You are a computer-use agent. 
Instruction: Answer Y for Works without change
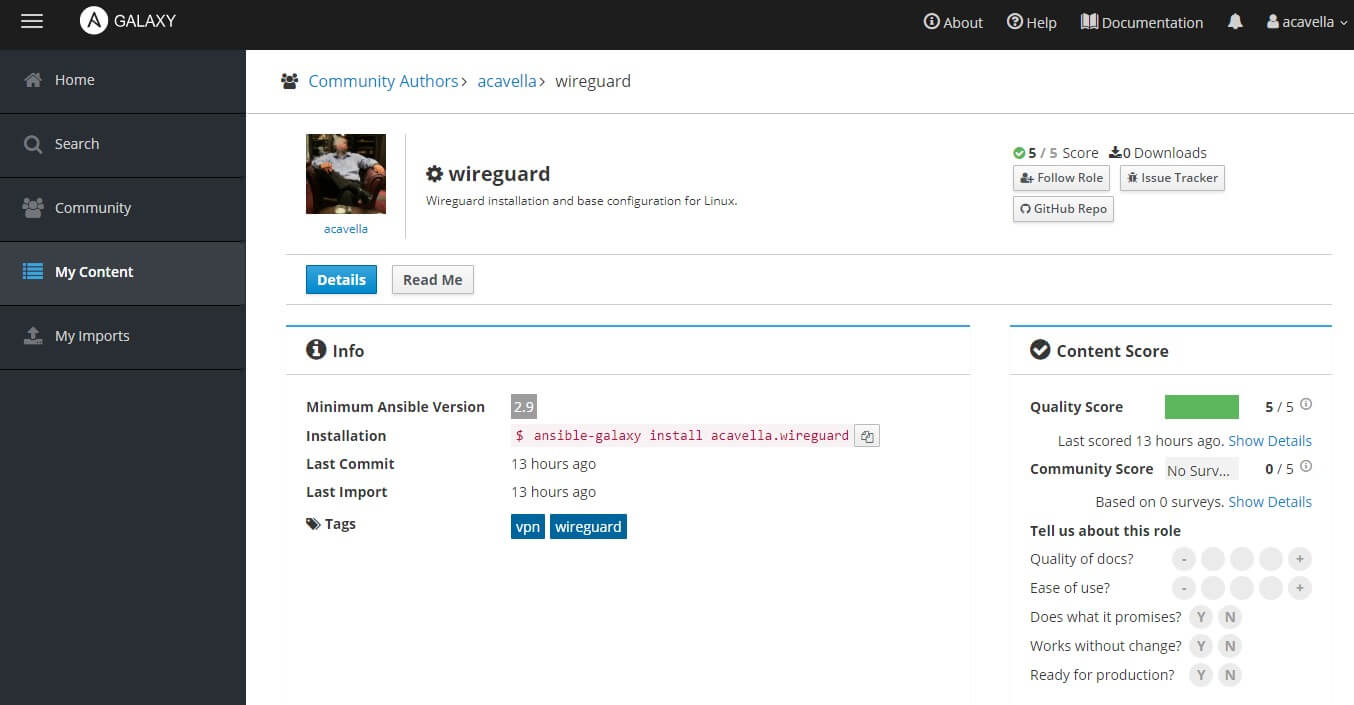tap(1201, 646)
